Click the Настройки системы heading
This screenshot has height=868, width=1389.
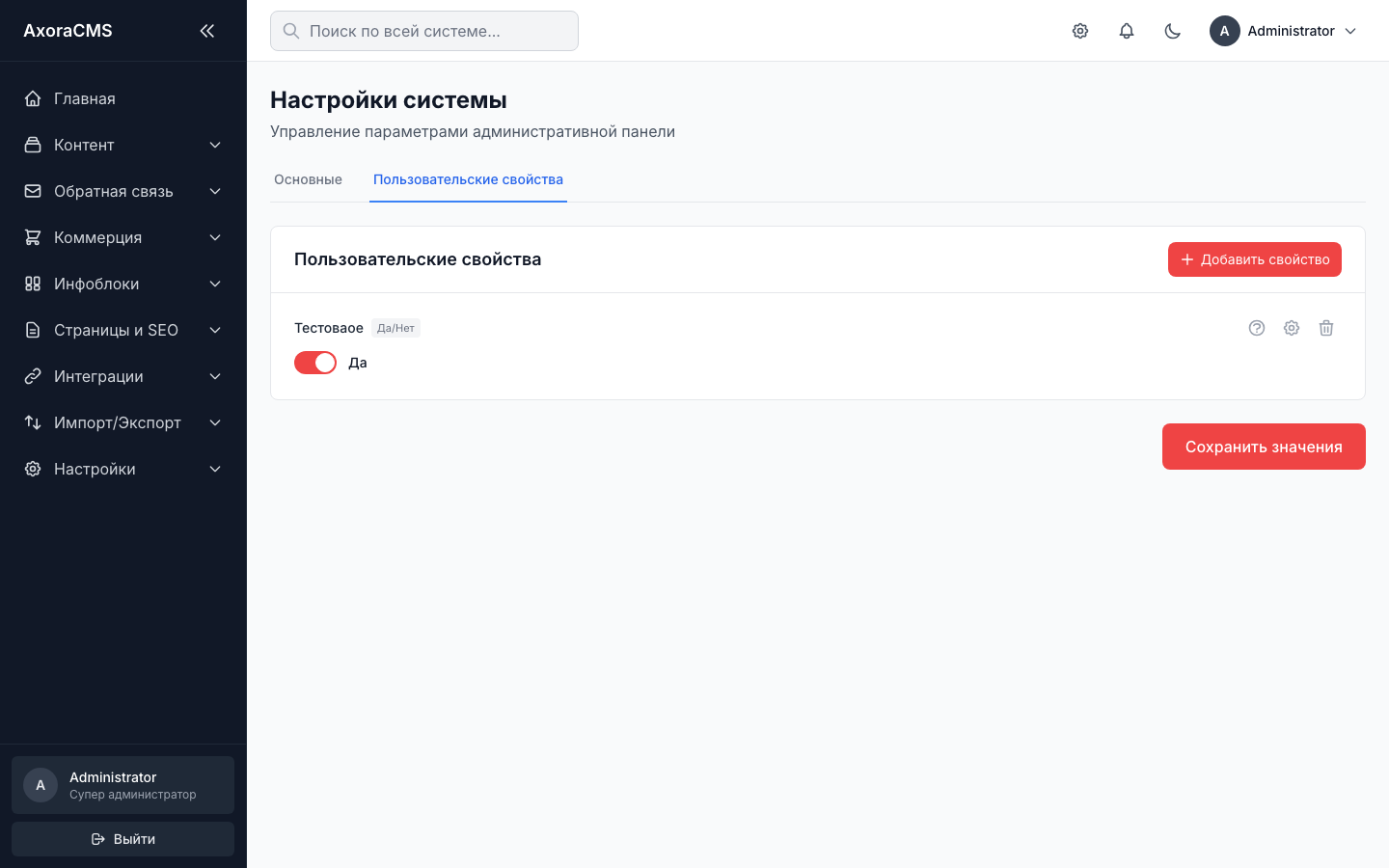(x=389, y=100)
